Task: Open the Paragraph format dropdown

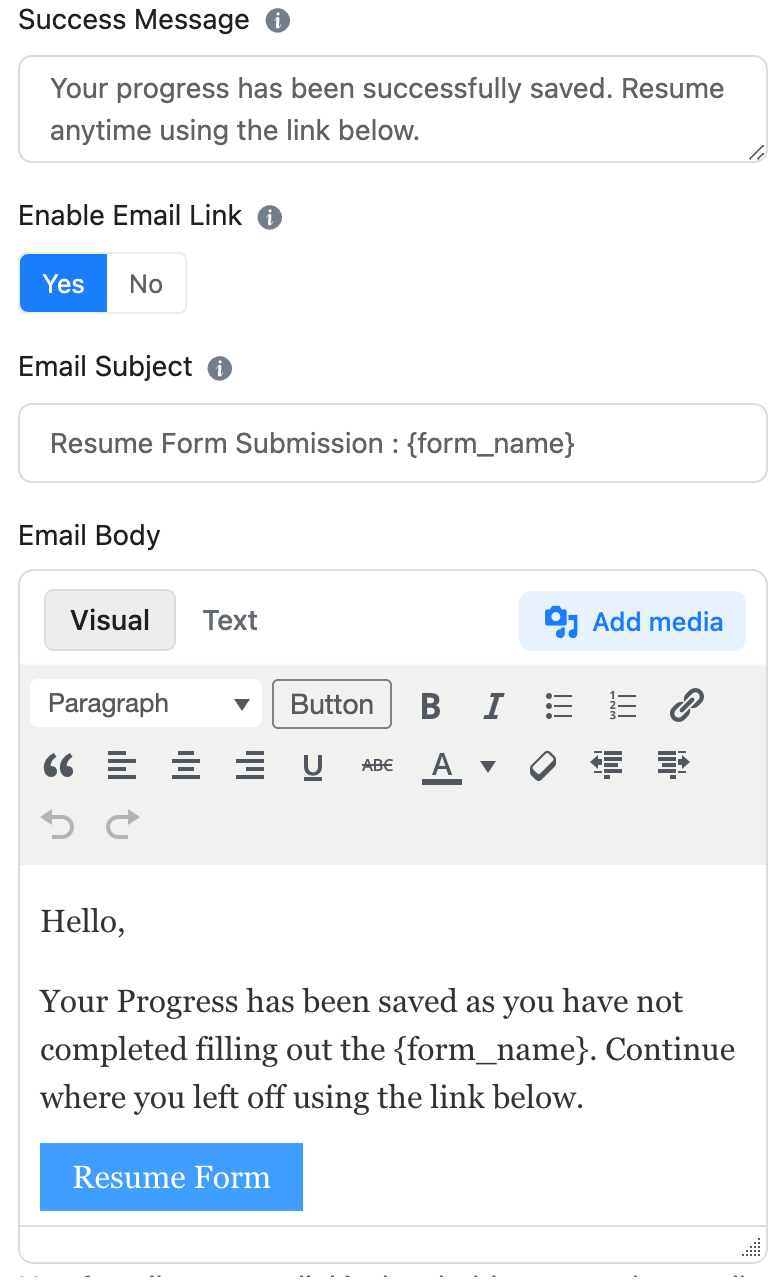Action: (x=146, y=704)
